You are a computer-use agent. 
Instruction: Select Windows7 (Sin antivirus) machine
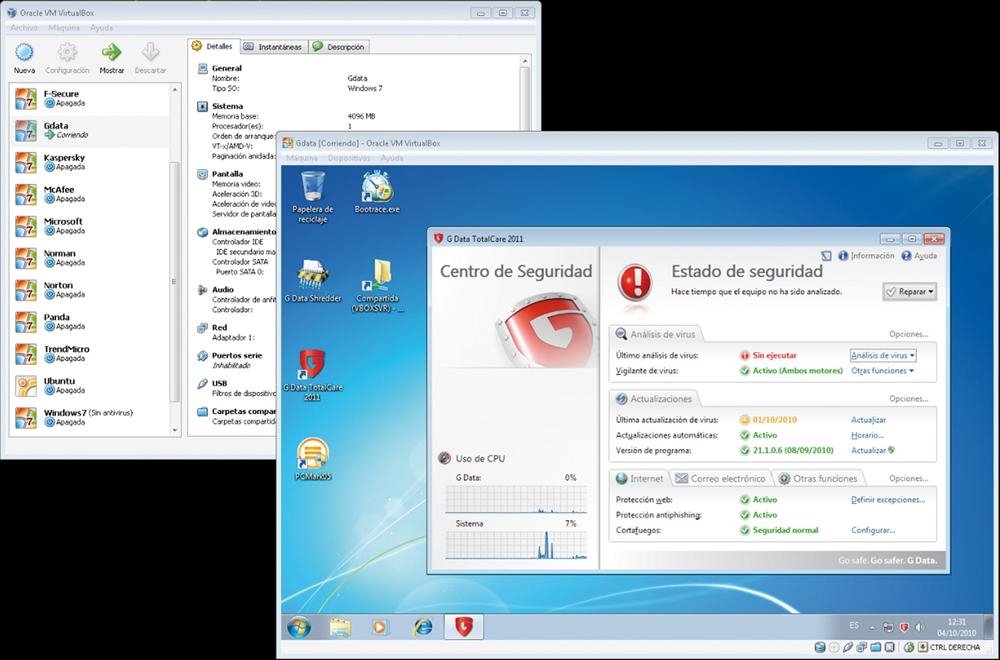(90, 418)
